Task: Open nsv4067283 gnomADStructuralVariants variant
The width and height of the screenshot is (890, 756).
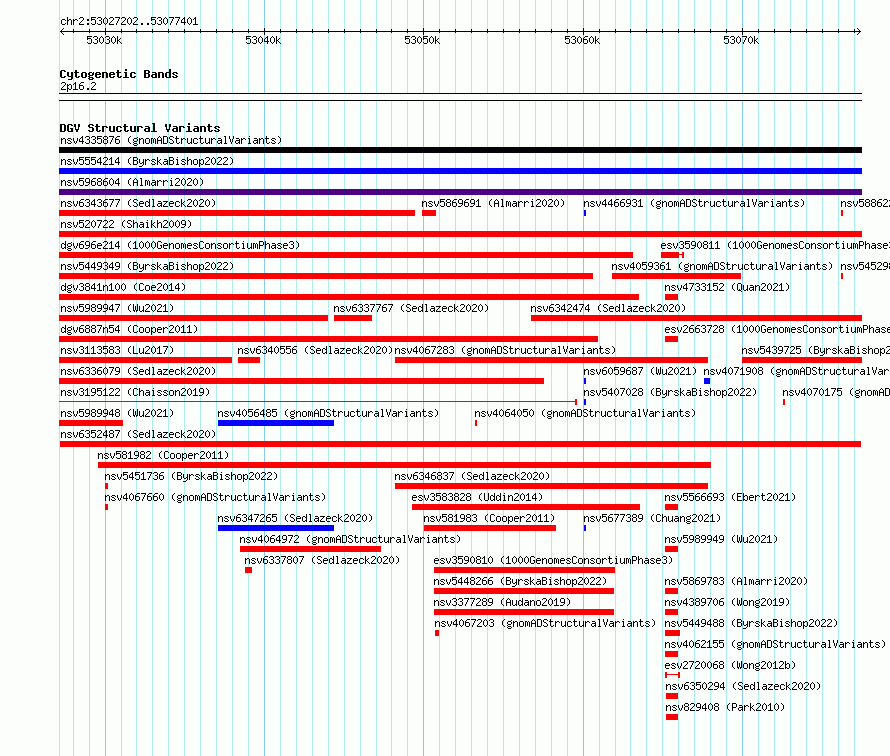Action: point(505,350)
